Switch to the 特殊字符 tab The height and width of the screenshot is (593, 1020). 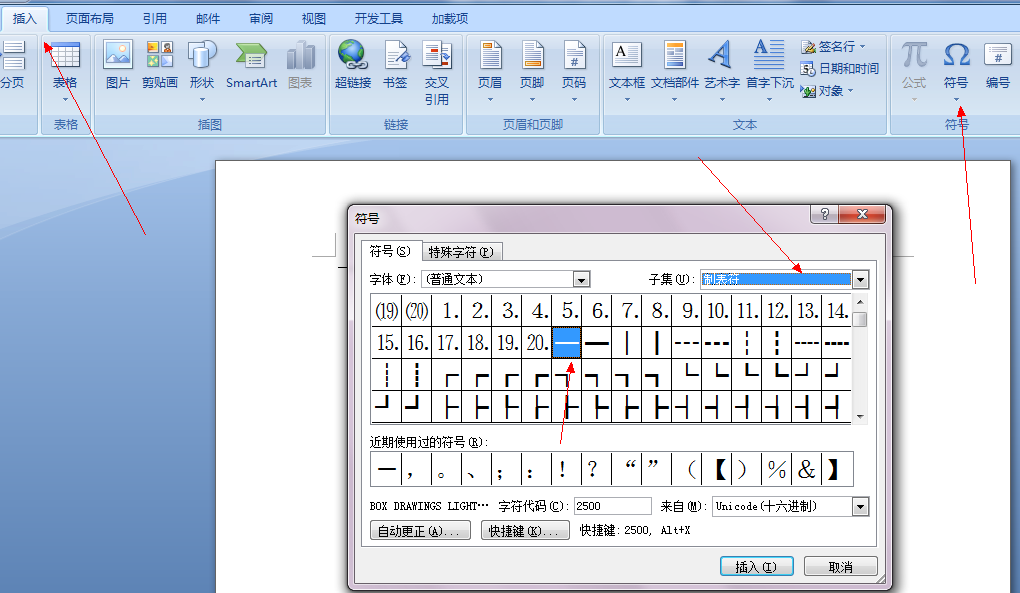(x=461, y=251)
